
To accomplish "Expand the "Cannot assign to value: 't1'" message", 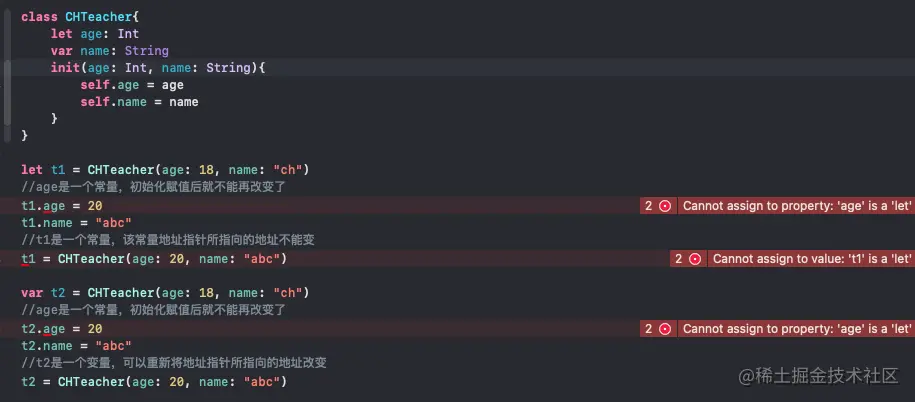I will (x=812, y=259).
